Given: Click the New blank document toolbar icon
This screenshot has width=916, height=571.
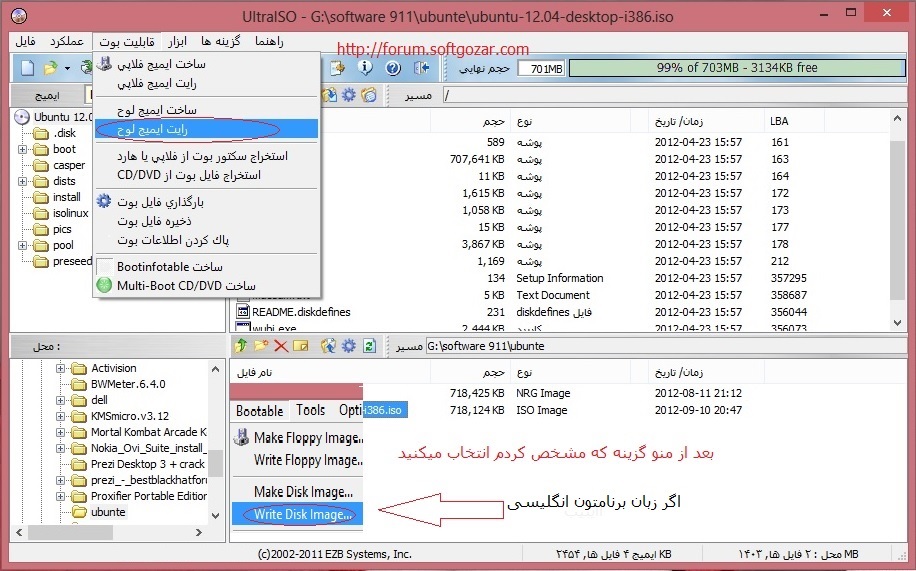Looking at the screenshot, I should [27, 68].
